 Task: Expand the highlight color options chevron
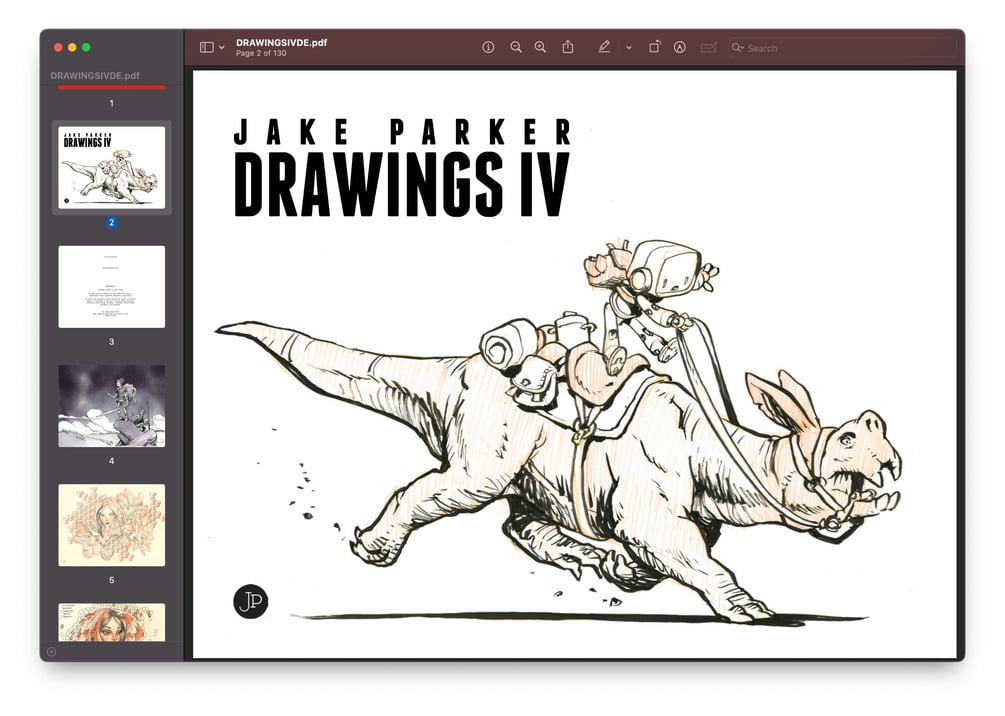tap(629, 48)
